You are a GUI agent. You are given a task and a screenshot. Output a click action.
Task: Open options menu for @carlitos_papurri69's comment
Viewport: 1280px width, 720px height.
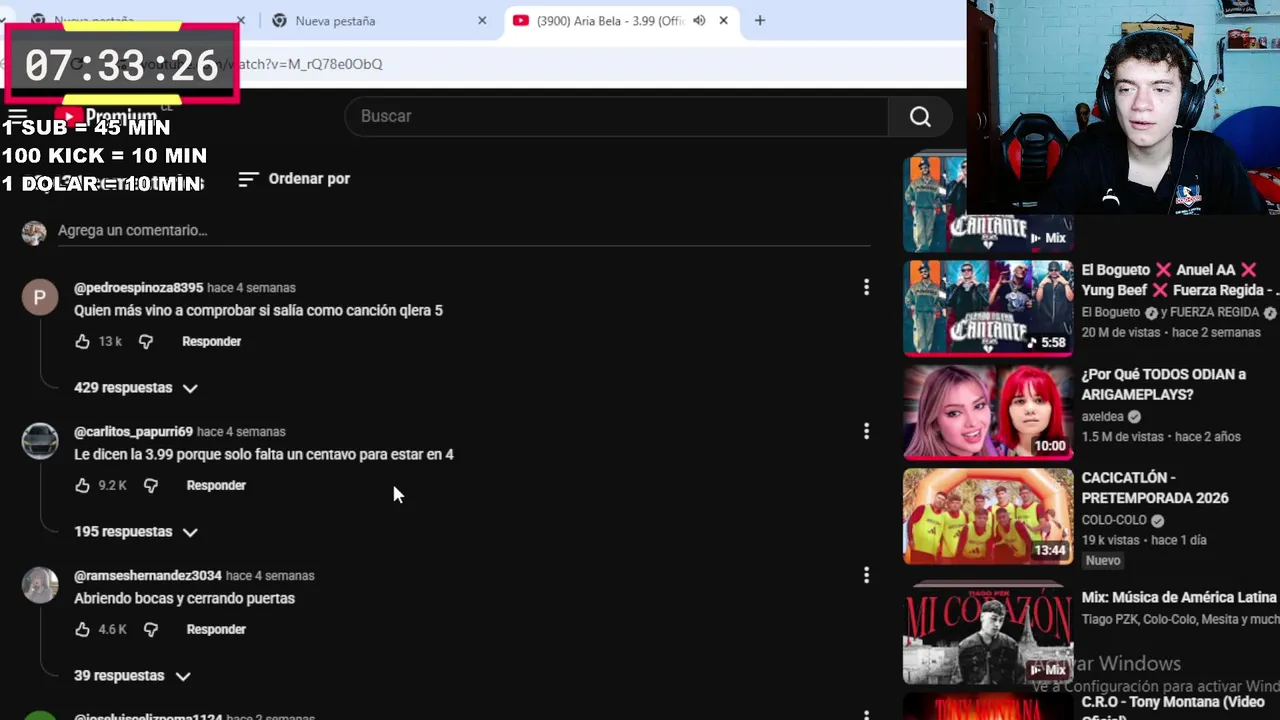point(866,432)
